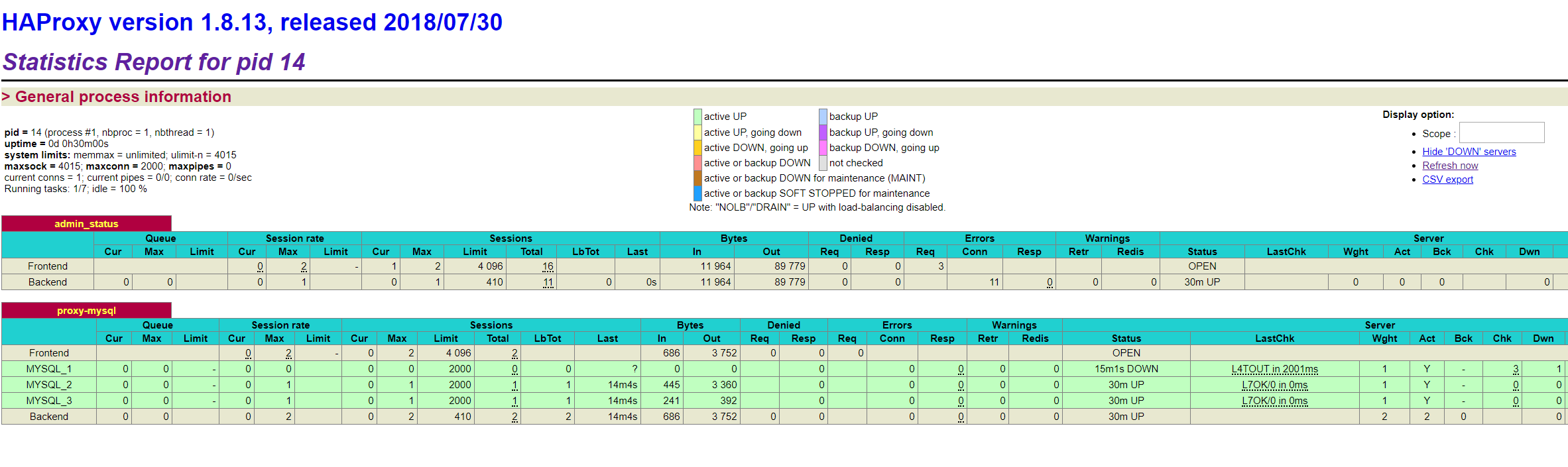
Task: Open the CSV export link
Action: tap(1447, 180)
